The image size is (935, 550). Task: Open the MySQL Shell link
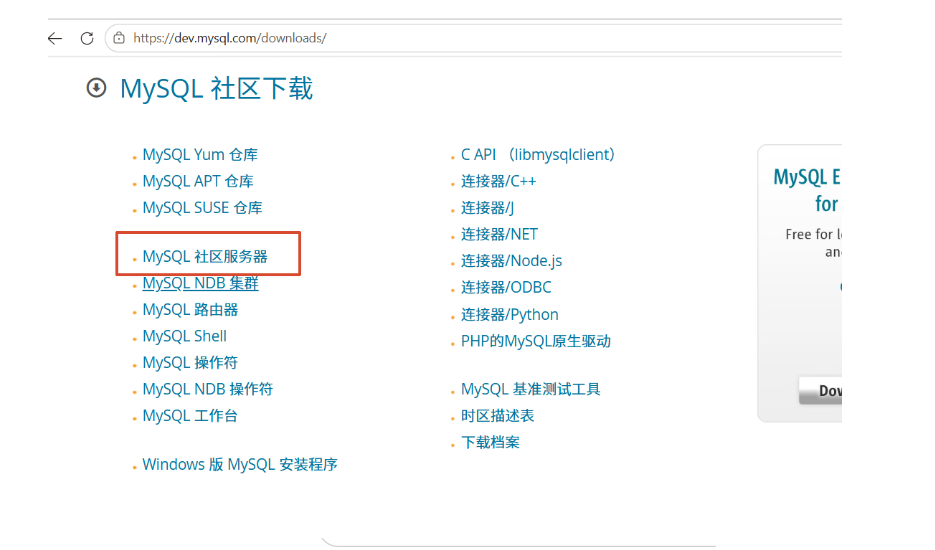185,336
